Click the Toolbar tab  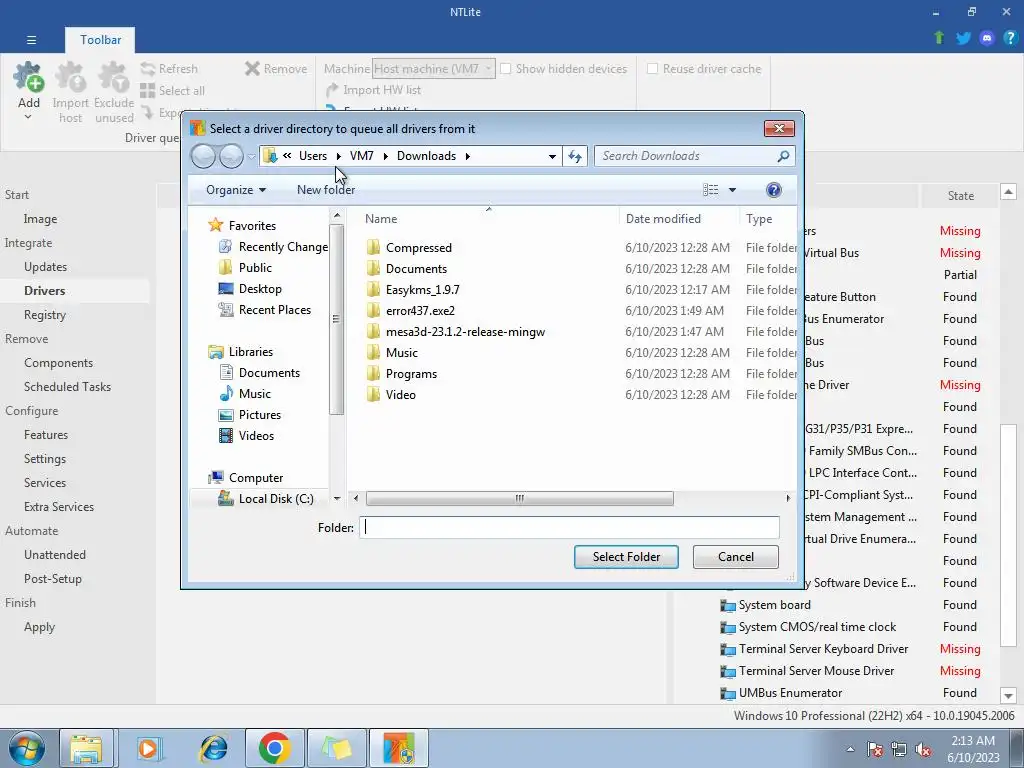[101, 40]
